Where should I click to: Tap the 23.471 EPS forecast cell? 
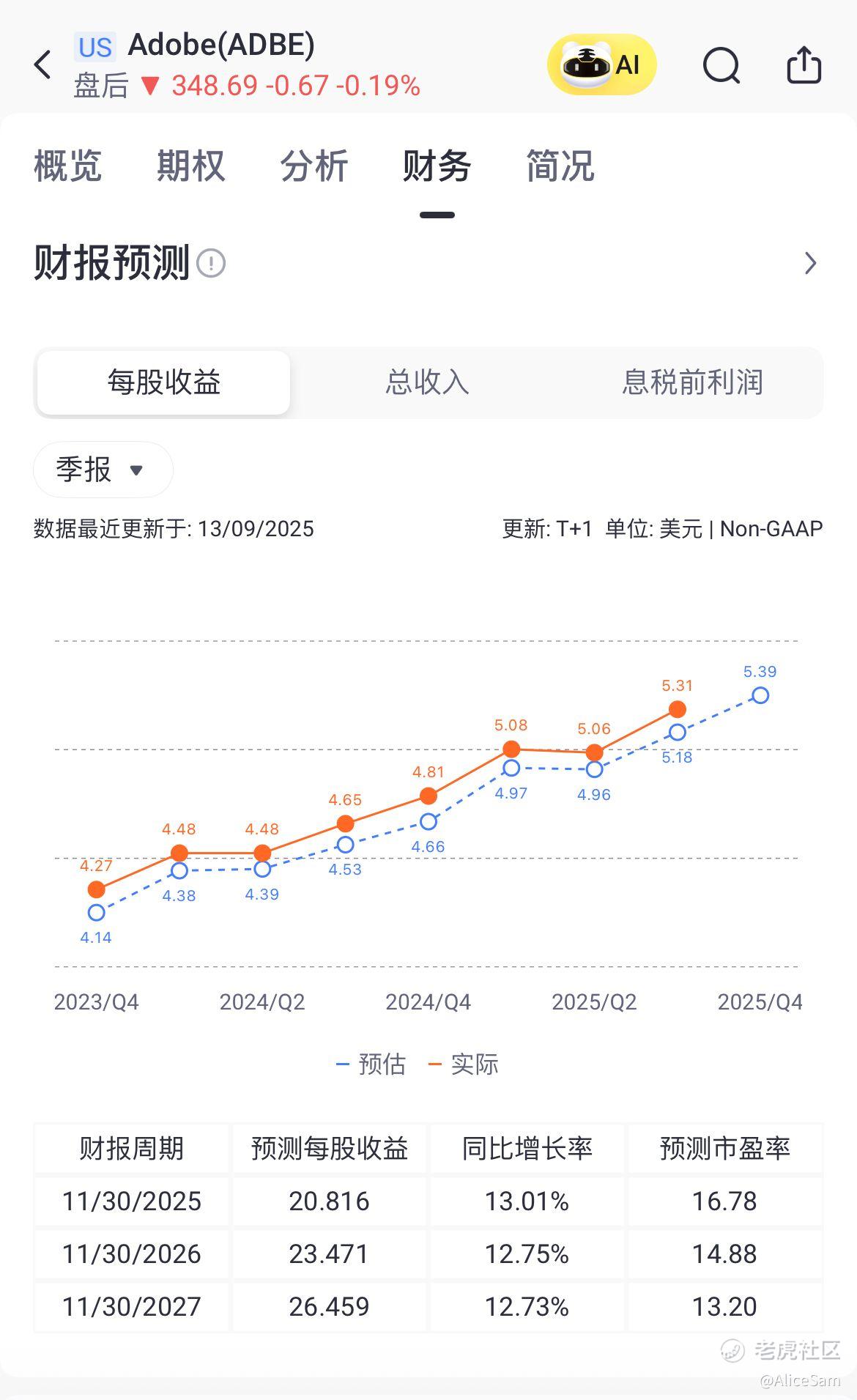click(330, 1254)
